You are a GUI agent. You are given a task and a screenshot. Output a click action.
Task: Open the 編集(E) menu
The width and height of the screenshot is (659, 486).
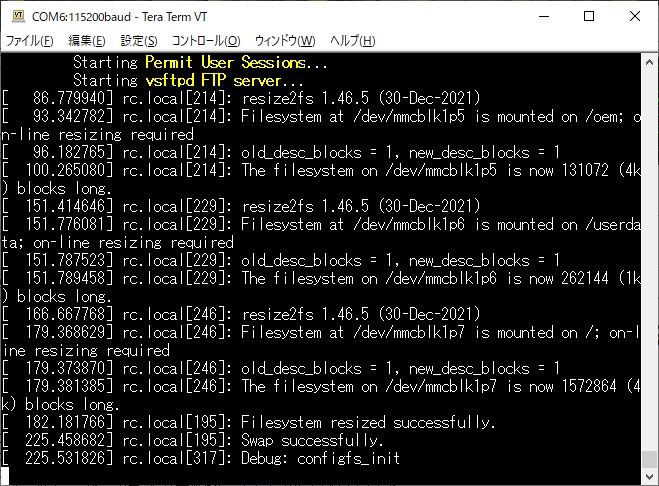pos(87,41)
